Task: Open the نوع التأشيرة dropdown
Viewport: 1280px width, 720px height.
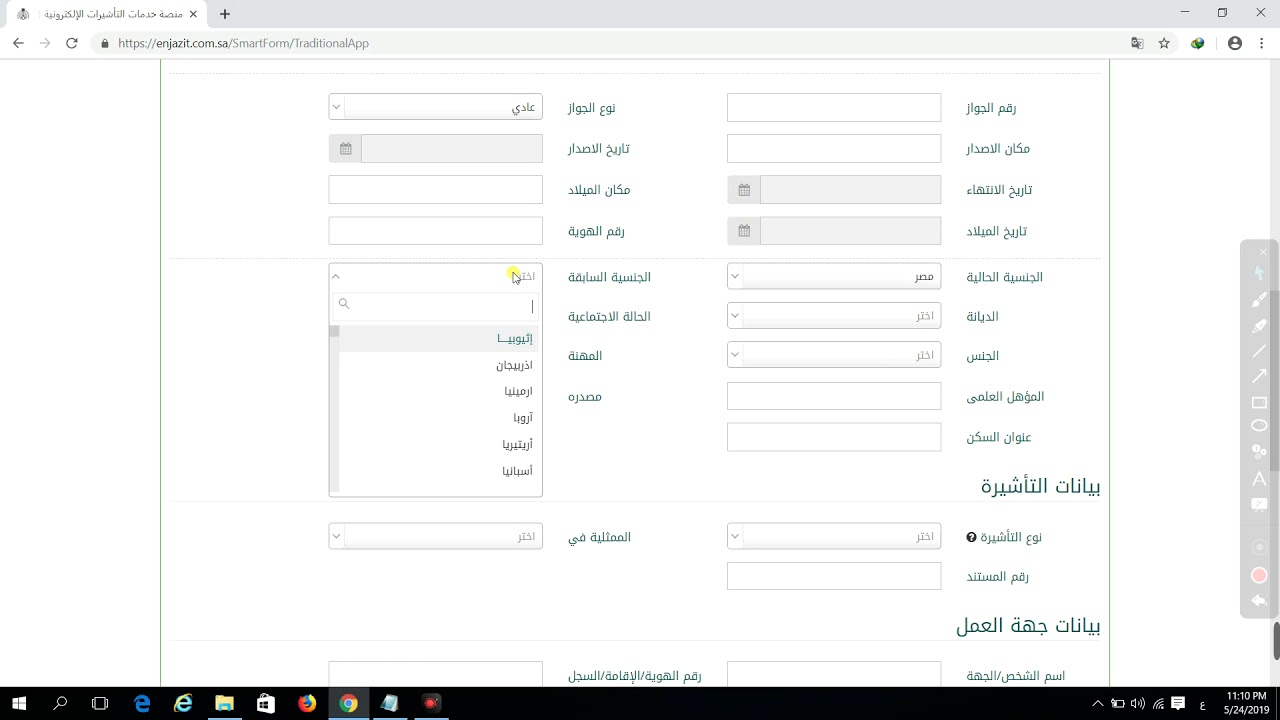Action: tap(834, 536)
